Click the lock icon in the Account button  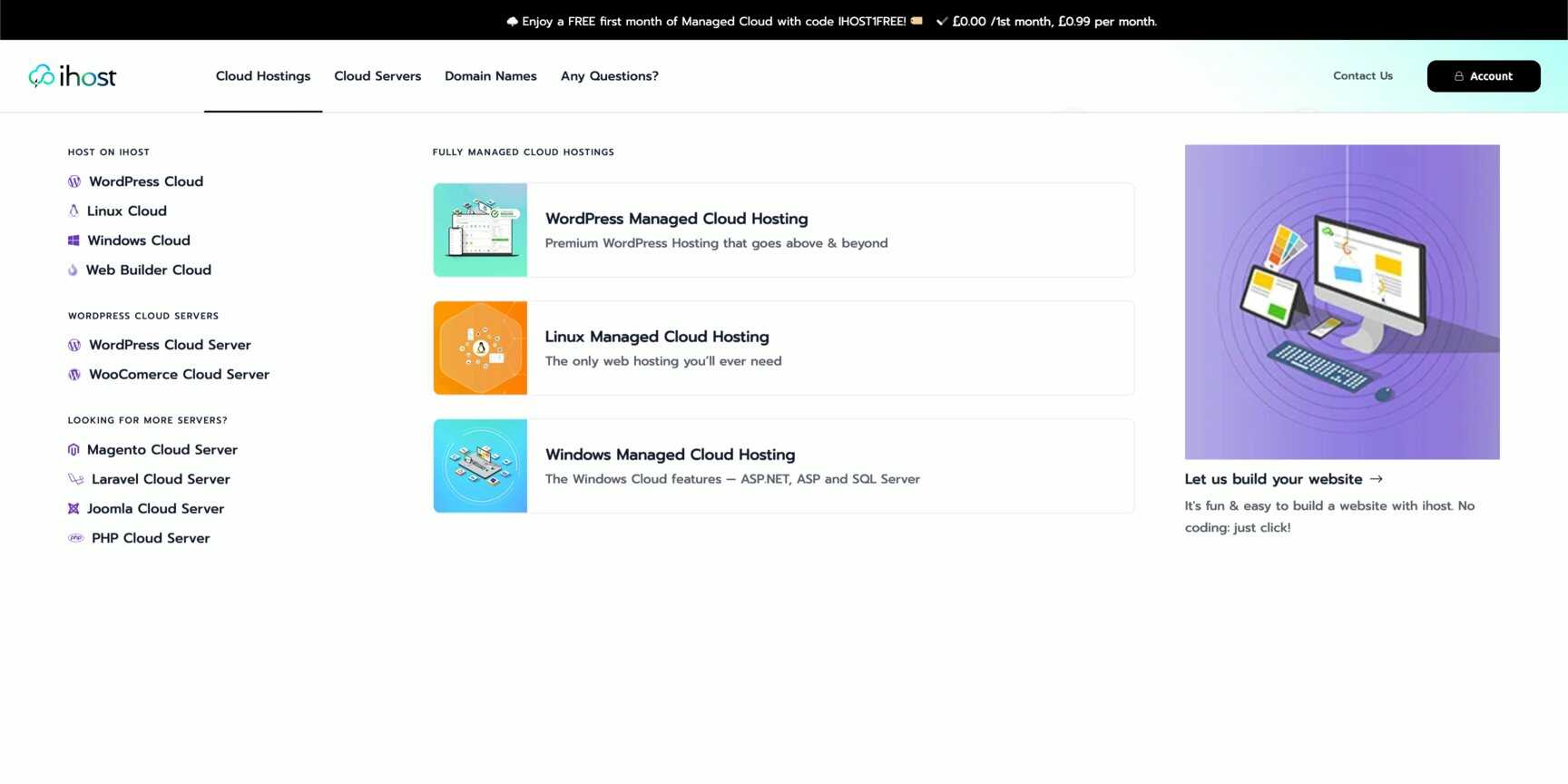[1459, 76]
